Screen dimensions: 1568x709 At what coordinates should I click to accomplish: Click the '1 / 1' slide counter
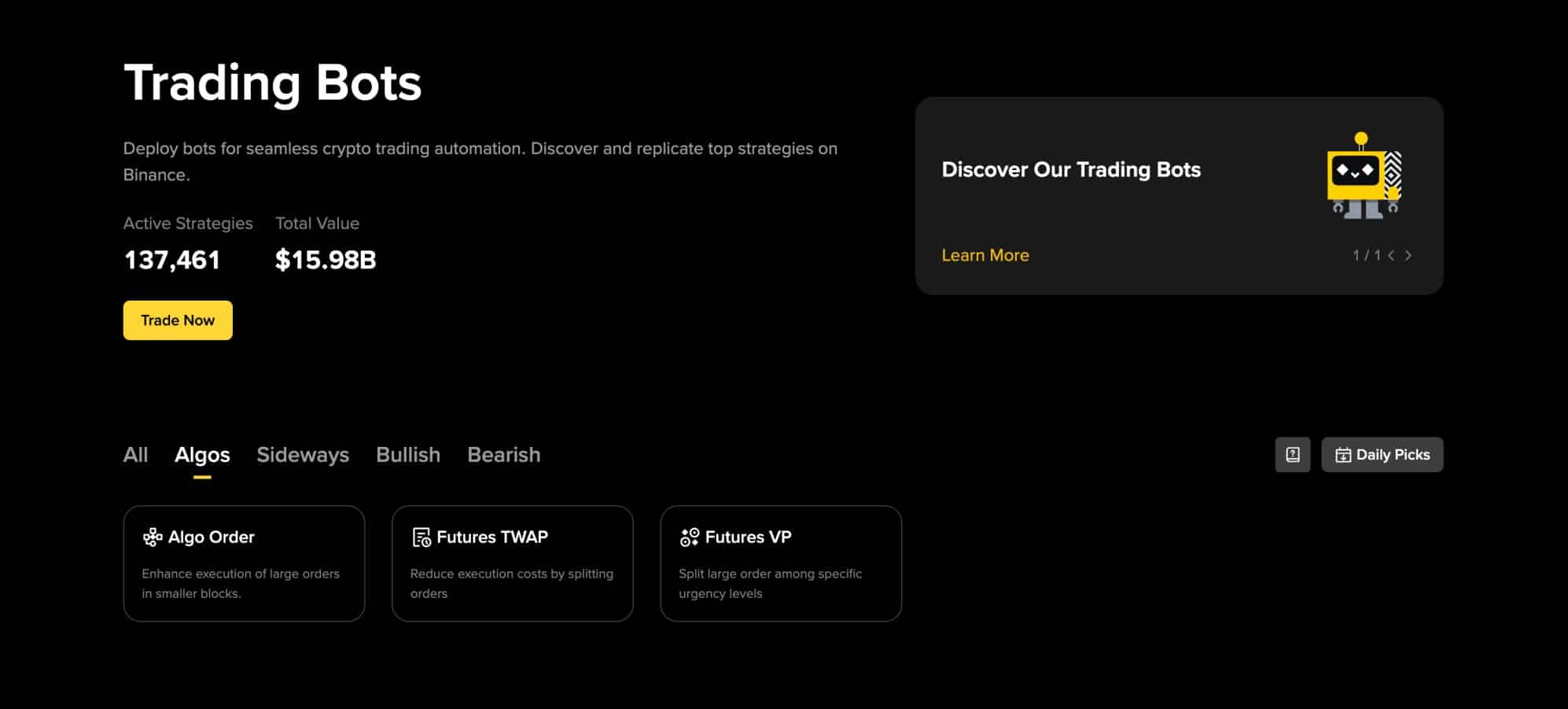[x=1367, y=256]
